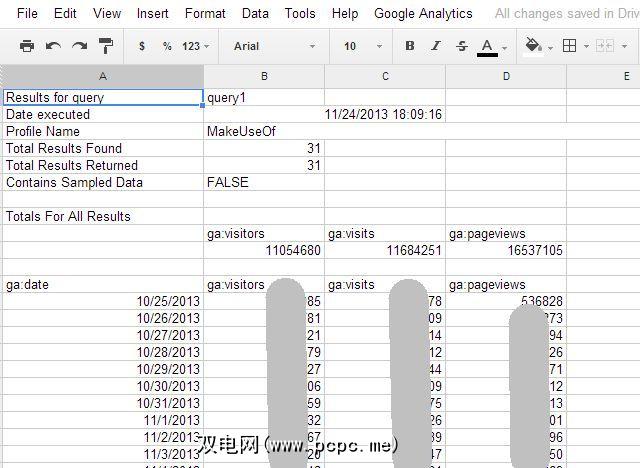Click the merge cells icon
Viewport: 640px width, 468px height.
(605, 46)
